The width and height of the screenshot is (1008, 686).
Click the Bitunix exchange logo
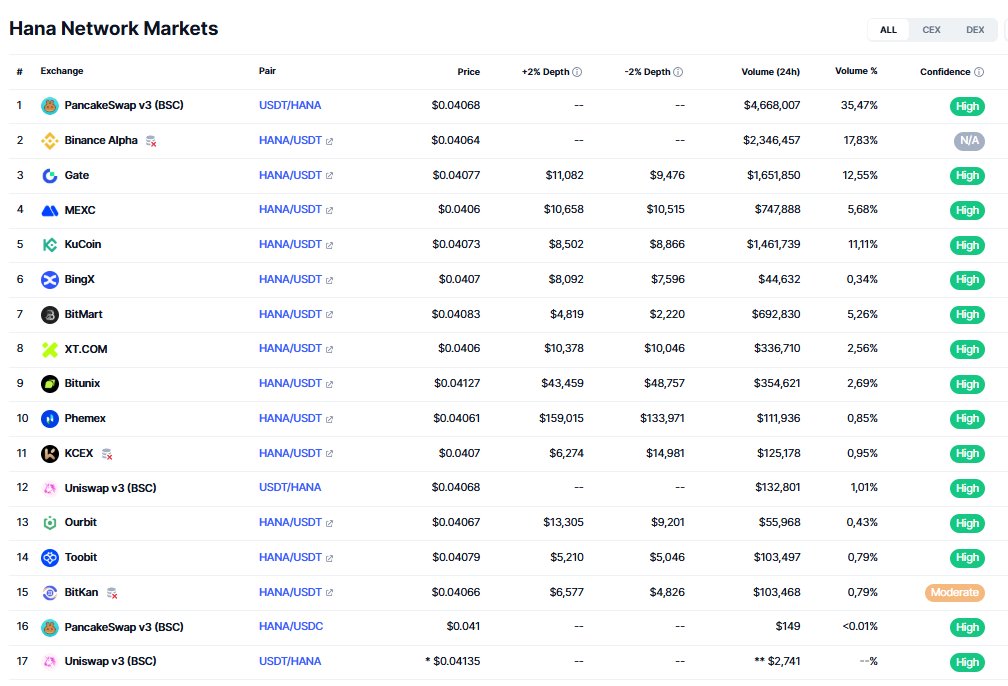coord(50,384)
